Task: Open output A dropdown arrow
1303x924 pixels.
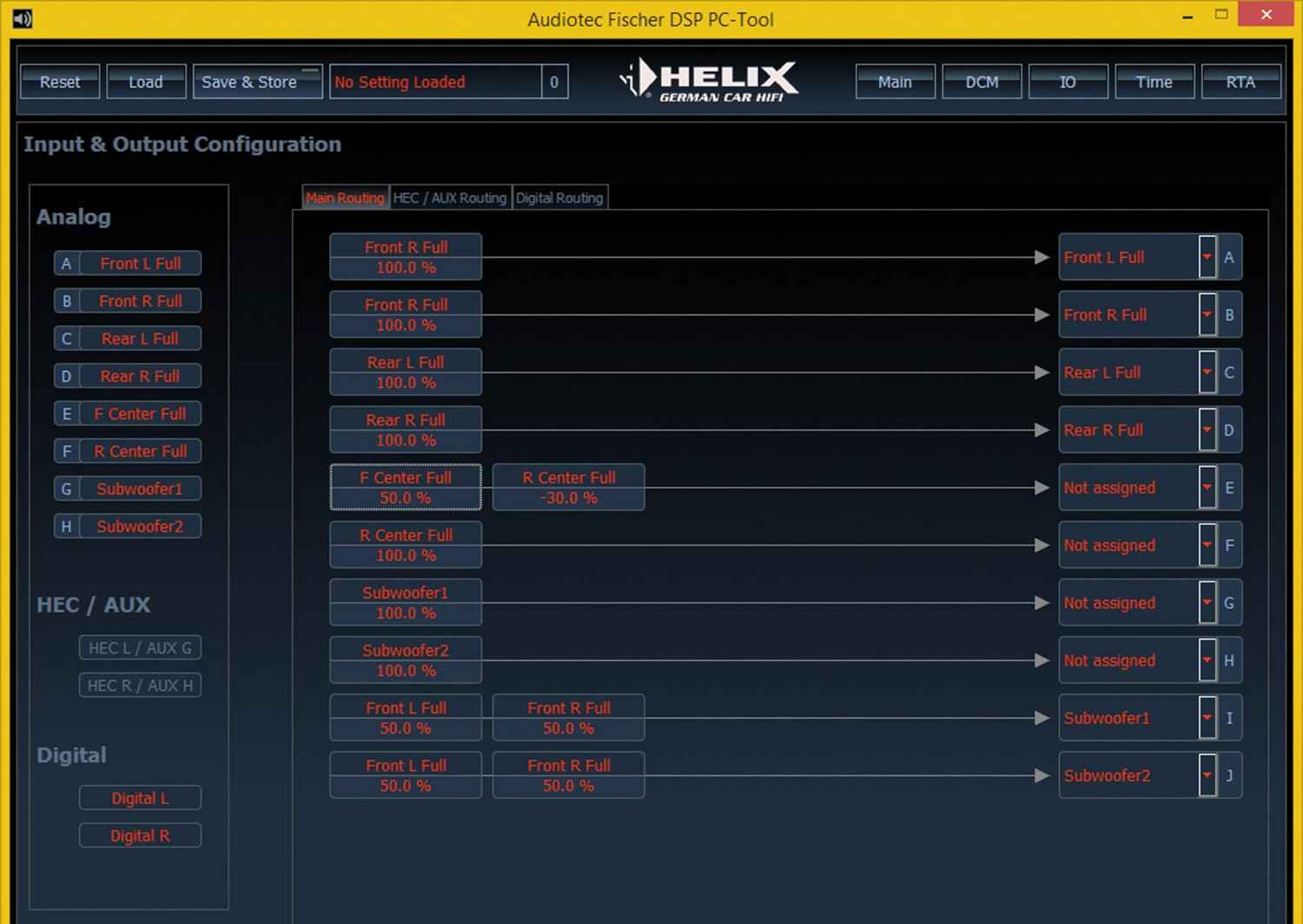Action: [x=1207, y=257]
